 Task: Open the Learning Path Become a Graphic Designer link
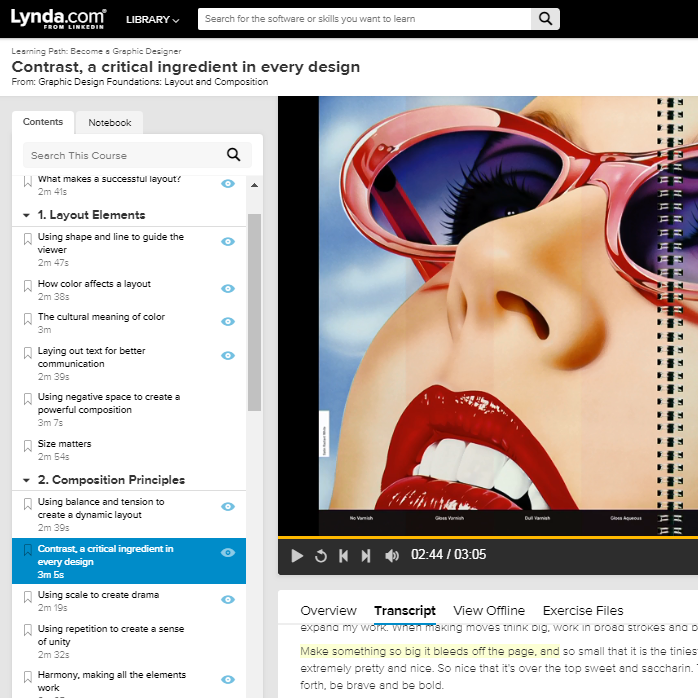tap(96, 51)
